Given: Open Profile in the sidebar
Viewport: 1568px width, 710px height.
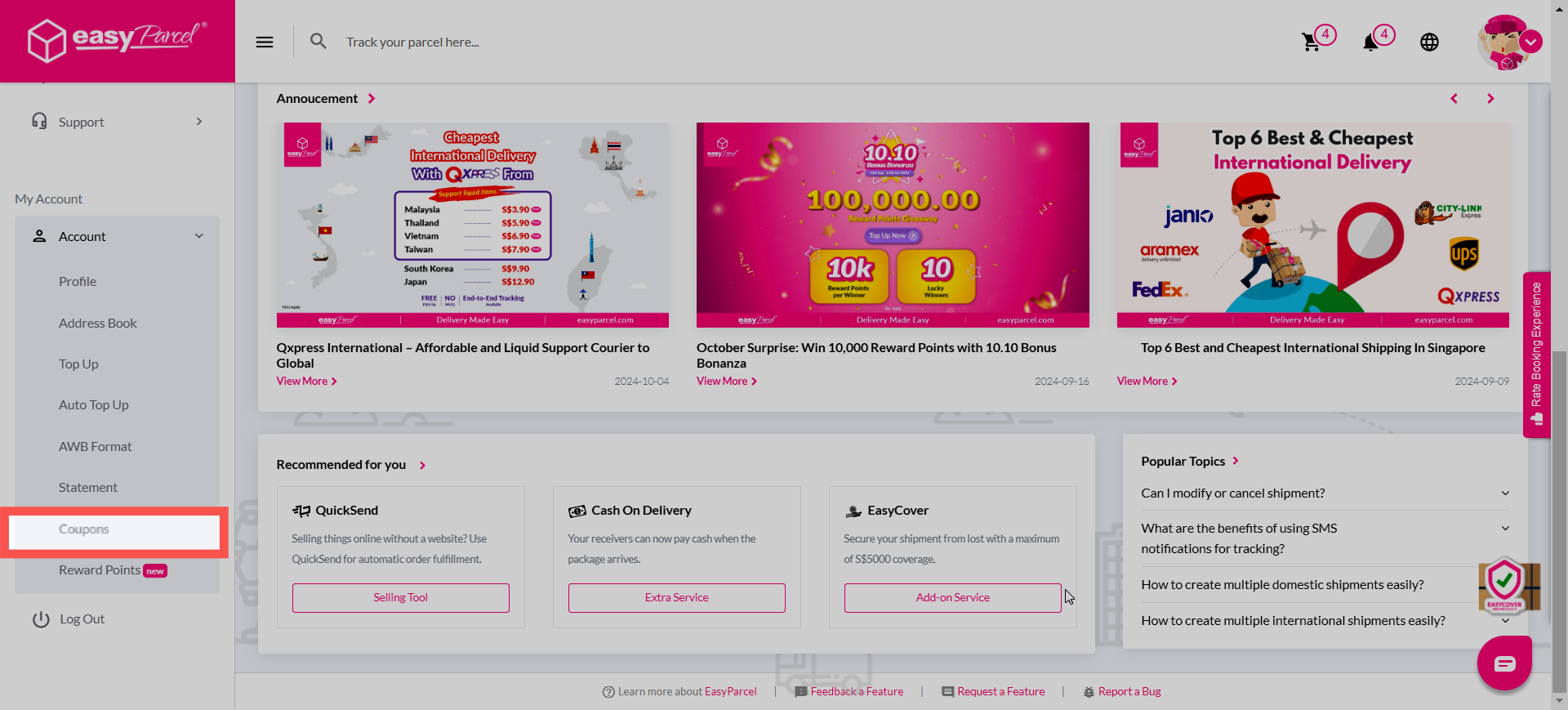Looking at the screenshot, I should [x=78, y=282].
